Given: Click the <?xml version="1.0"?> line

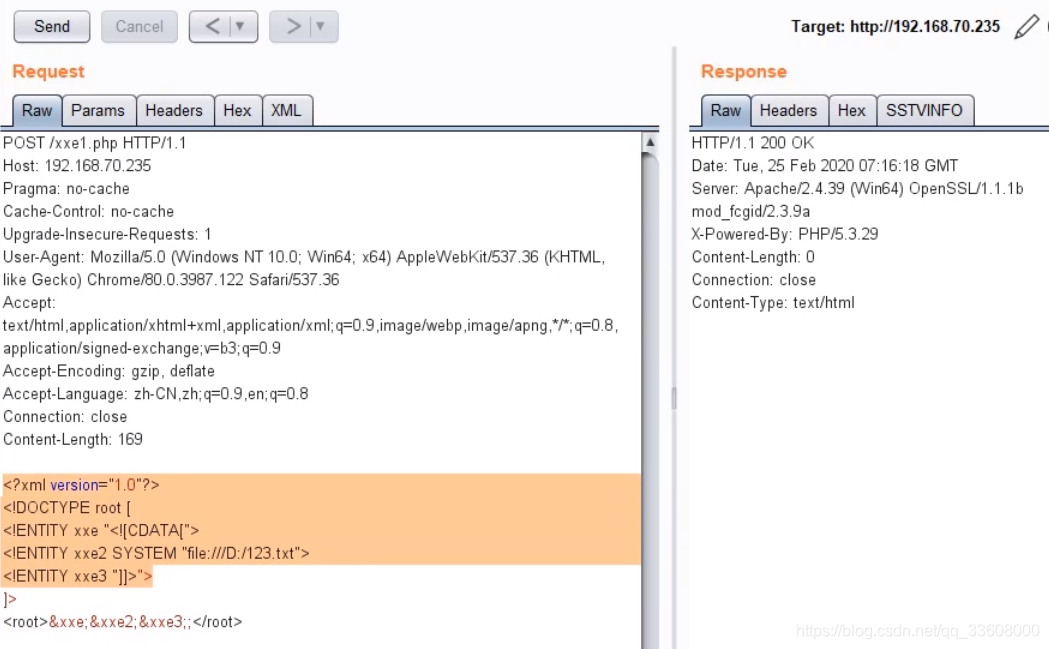Looking at the screenshot, I should [x=81, y=485].
